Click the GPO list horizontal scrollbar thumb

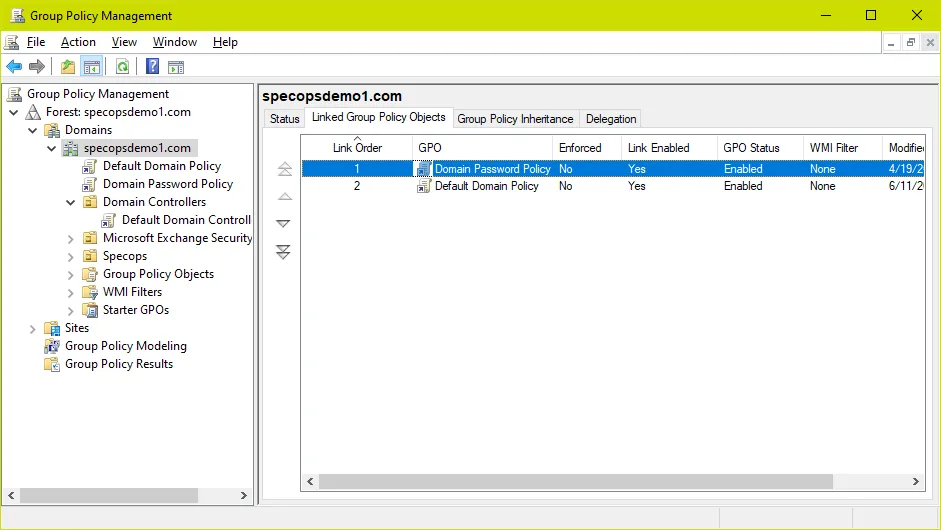(x=576, y=481)
